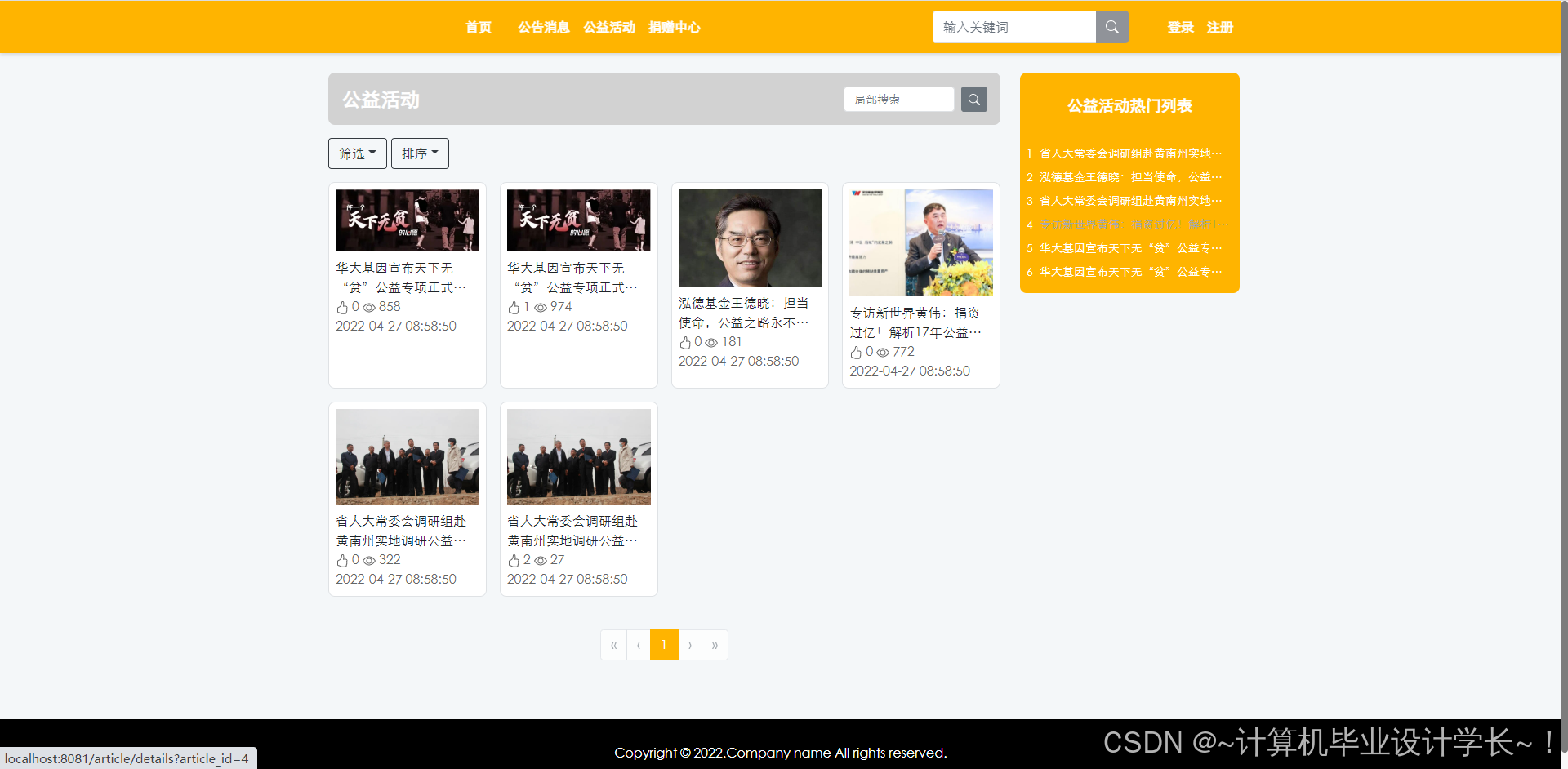Click thumbs-up icon on the 322-view card

[342, 561]
